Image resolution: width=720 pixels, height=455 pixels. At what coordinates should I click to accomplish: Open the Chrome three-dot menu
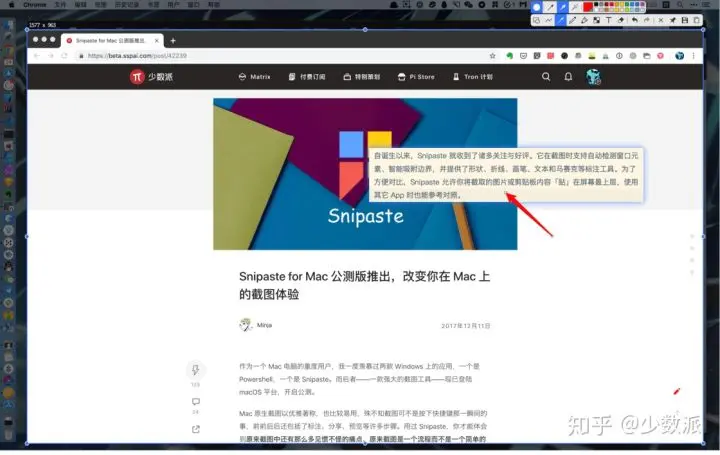pos(693,56)
